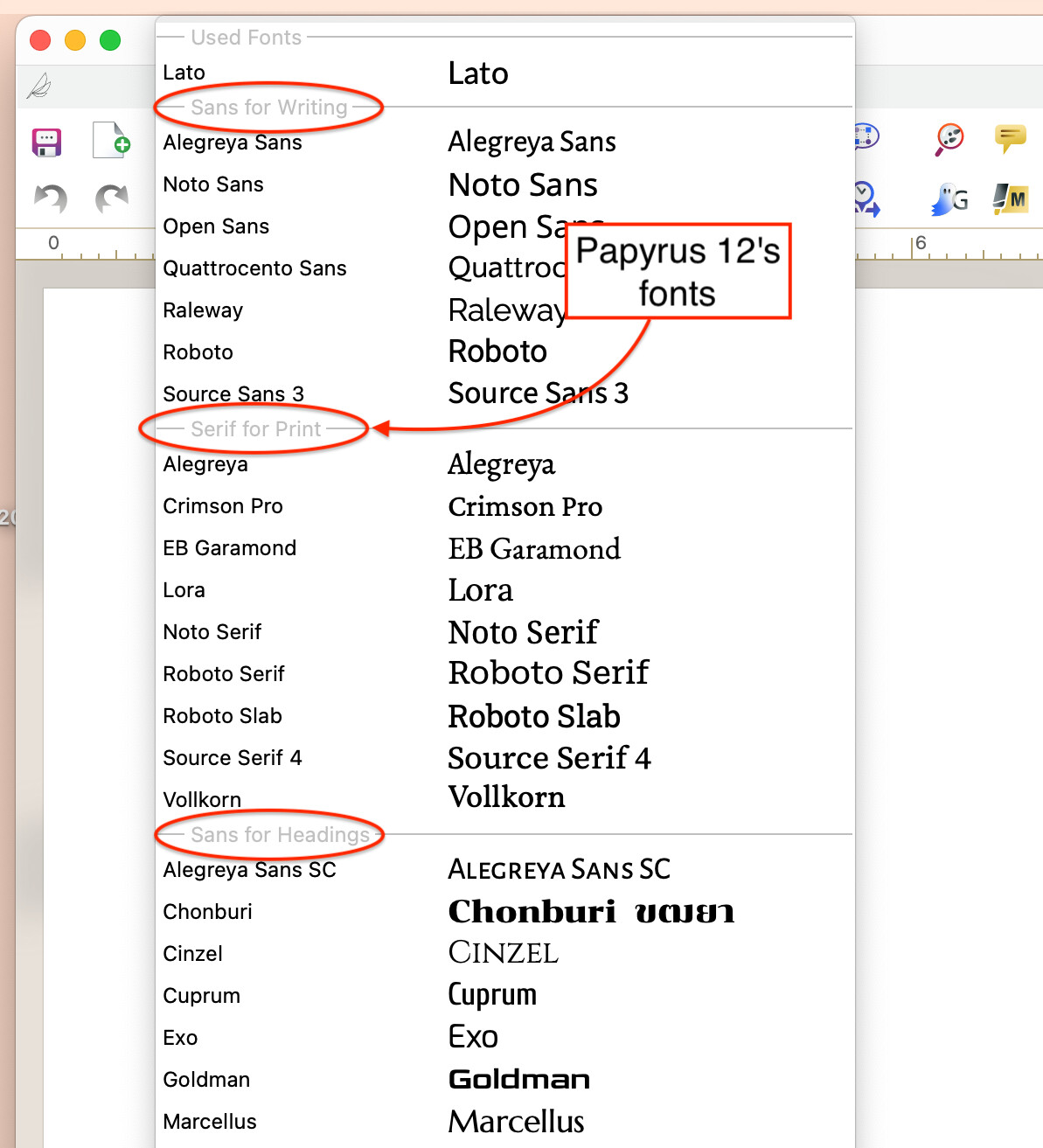This screenshot has height=1148, width=1043.
Task: Select the yellow marker M icon
Action: pyautogui.click(x=1010, y=199)
